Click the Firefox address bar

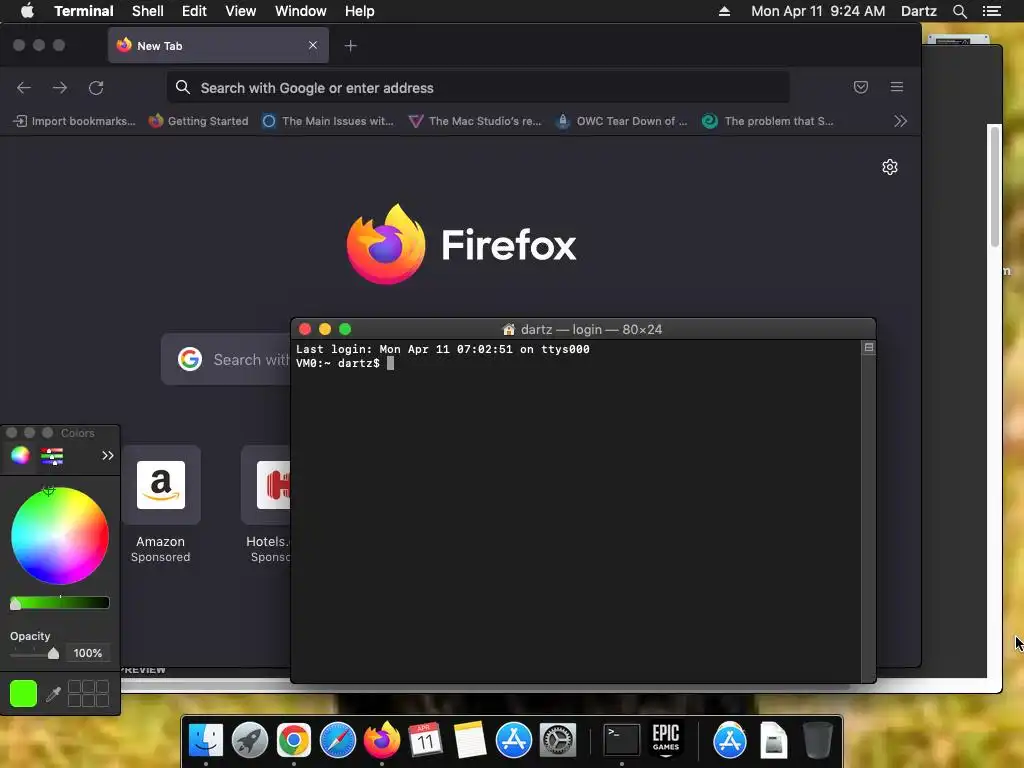tap(478, 88)
